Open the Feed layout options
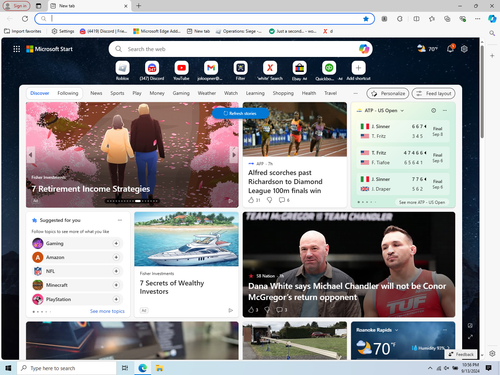 [433, 93]
